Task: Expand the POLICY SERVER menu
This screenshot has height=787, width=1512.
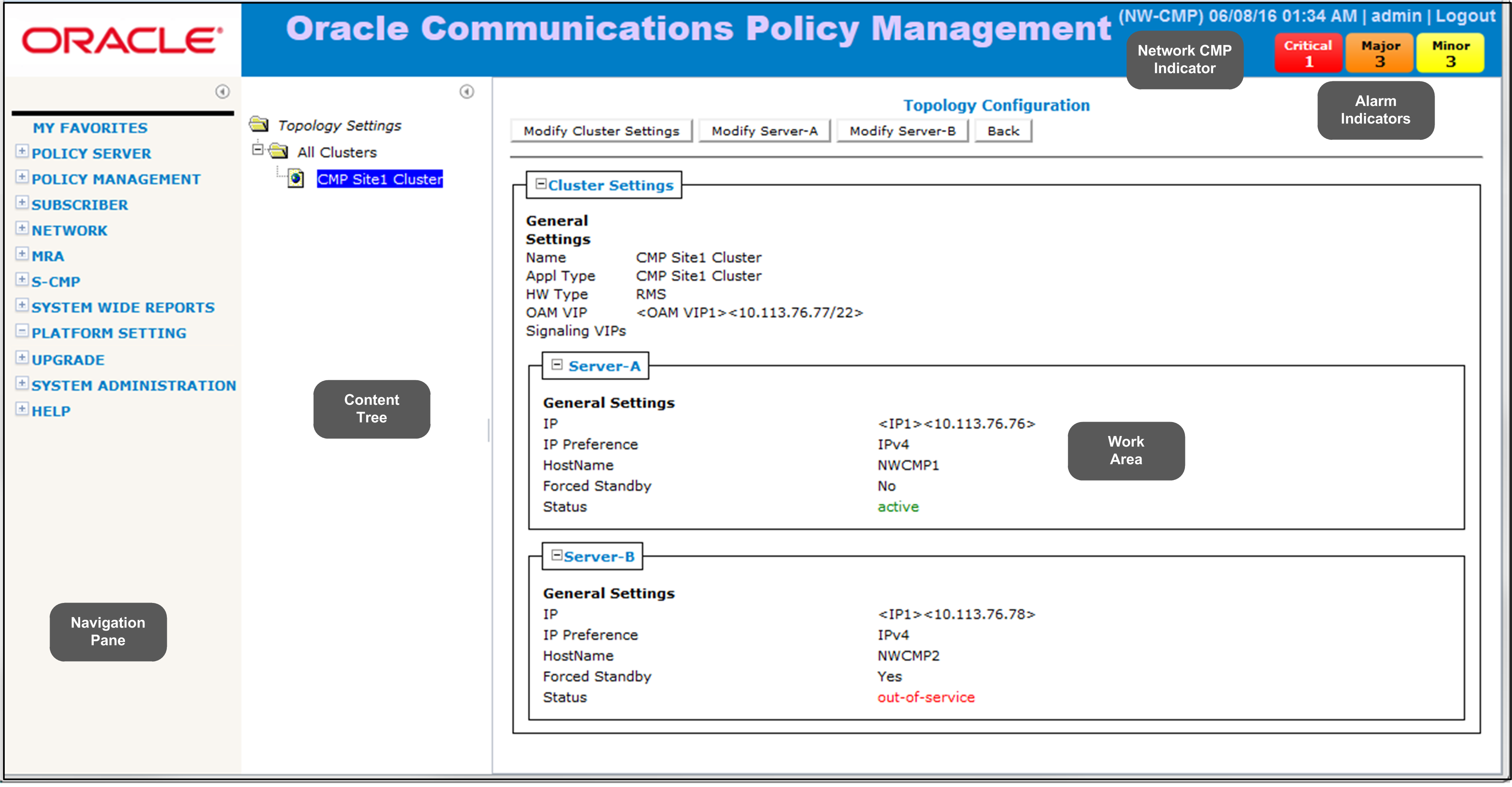Action: [22, 151]
